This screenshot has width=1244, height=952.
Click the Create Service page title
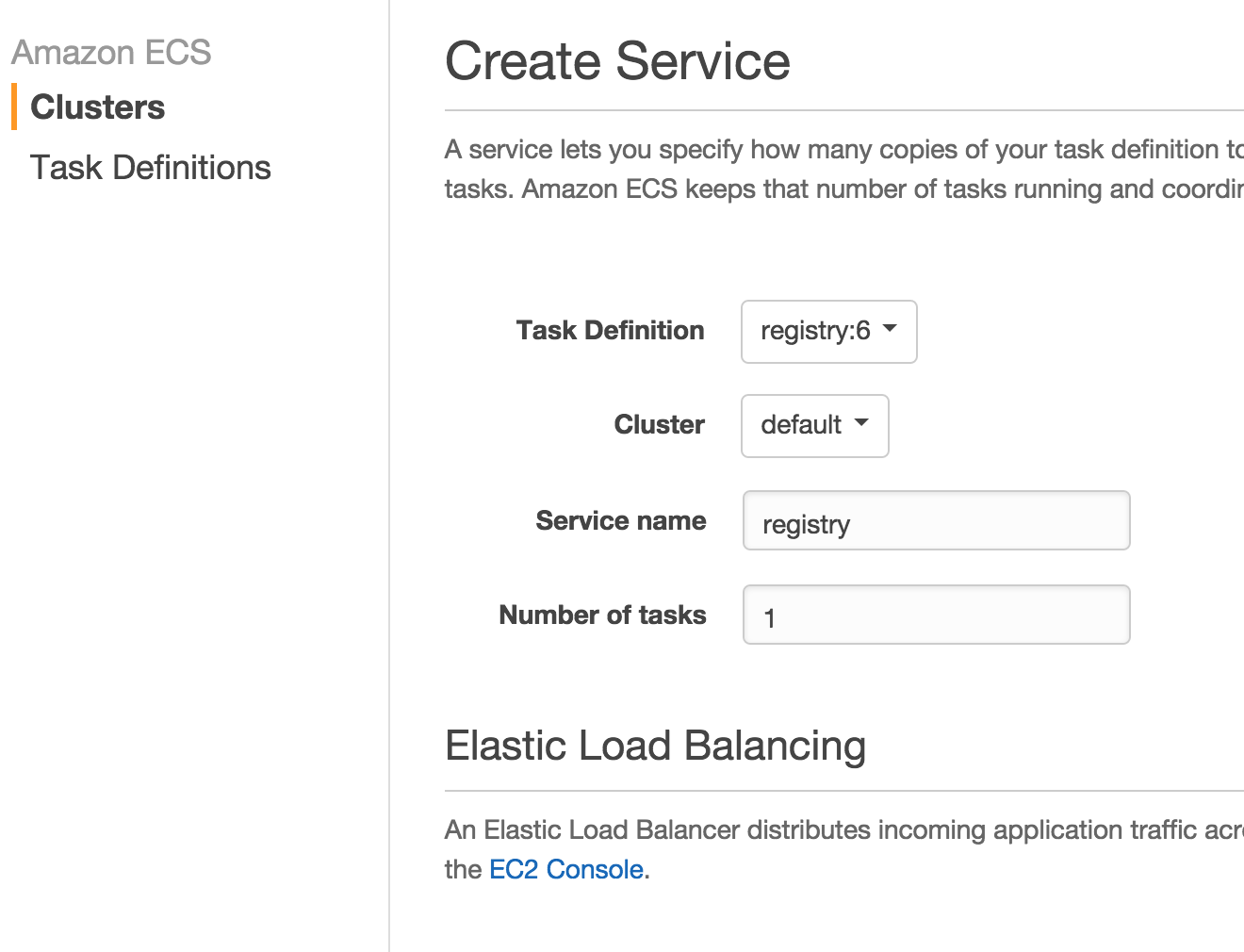pyautogui.click(x=617, y=60)
